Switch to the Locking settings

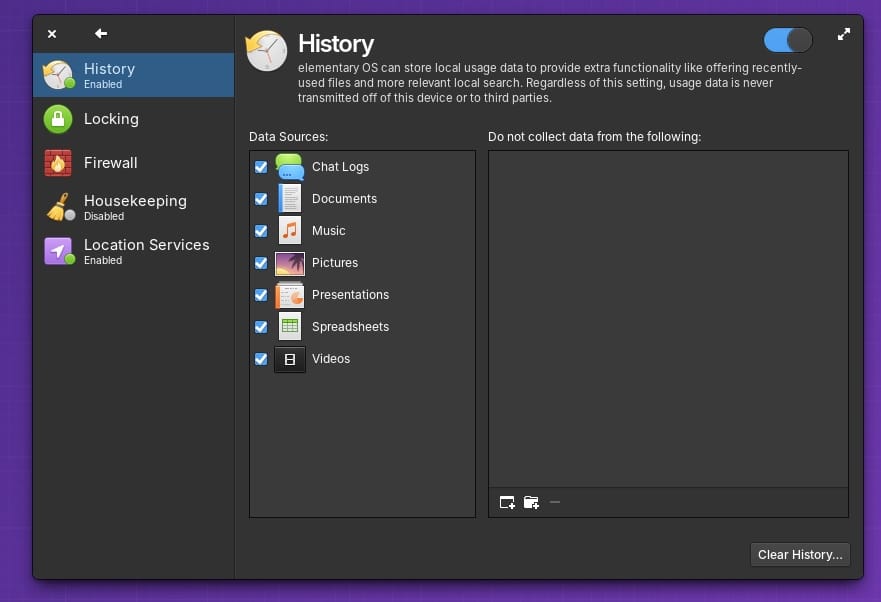[110, 119]
